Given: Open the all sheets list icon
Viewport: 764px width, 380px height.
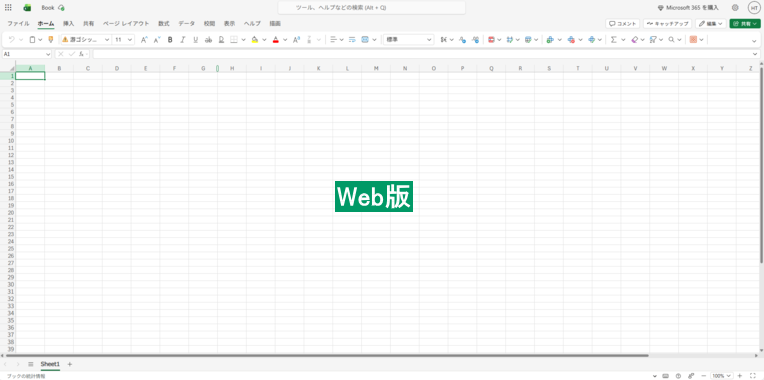Looking at the screenshot, I should coord(30,364).
